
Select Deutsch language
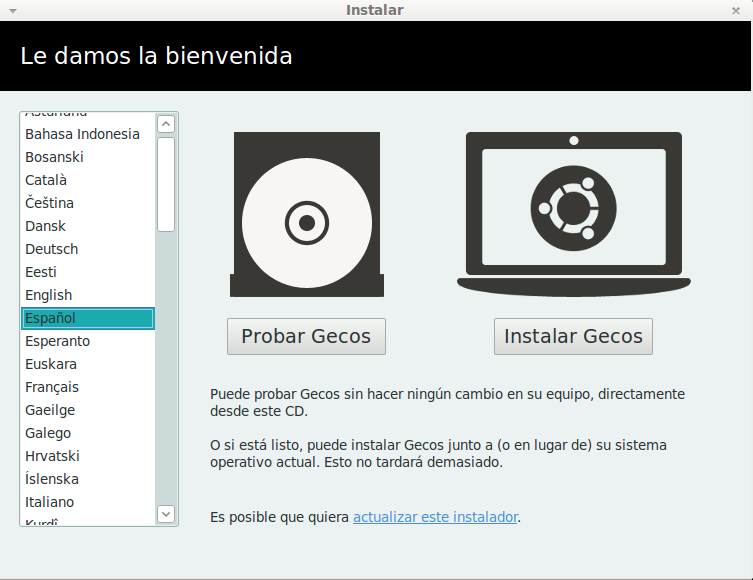point(88,249)
